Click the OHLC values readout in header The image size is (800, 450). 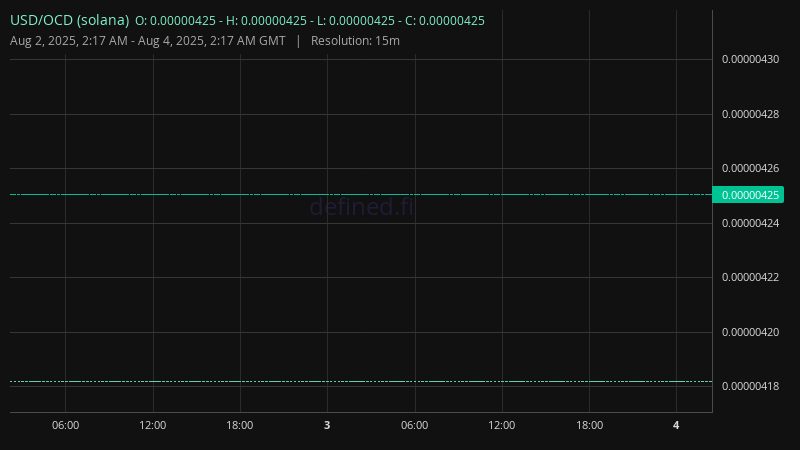(310, 21)
